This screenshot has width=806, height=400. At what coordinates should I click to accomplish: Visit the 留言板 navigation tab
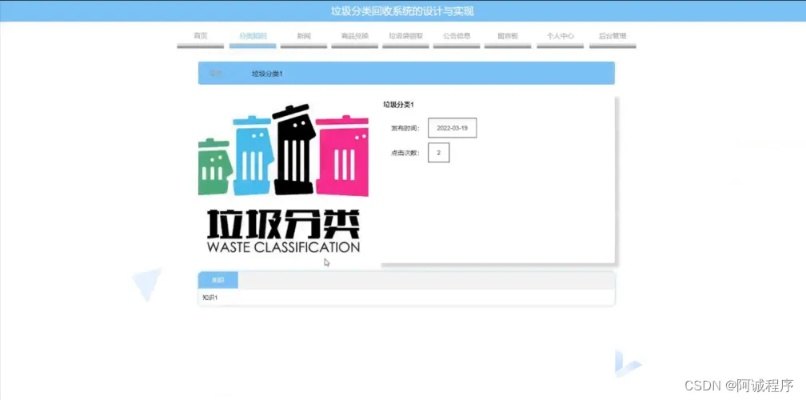pyautogui.click(x=507, y=36)
